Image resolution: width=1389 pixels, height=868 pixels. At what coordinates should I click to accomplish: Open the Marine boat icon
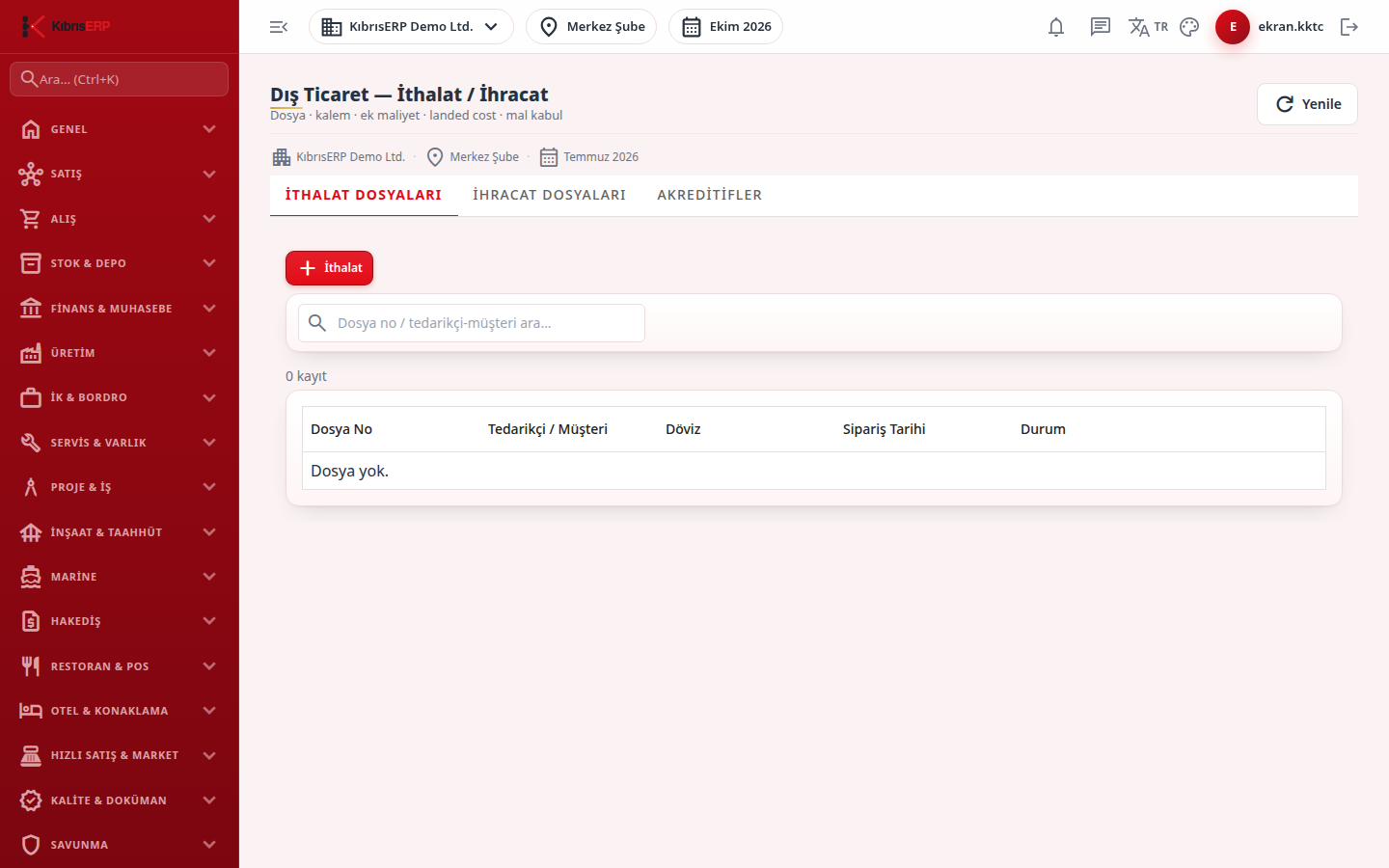tap(31, 577)
